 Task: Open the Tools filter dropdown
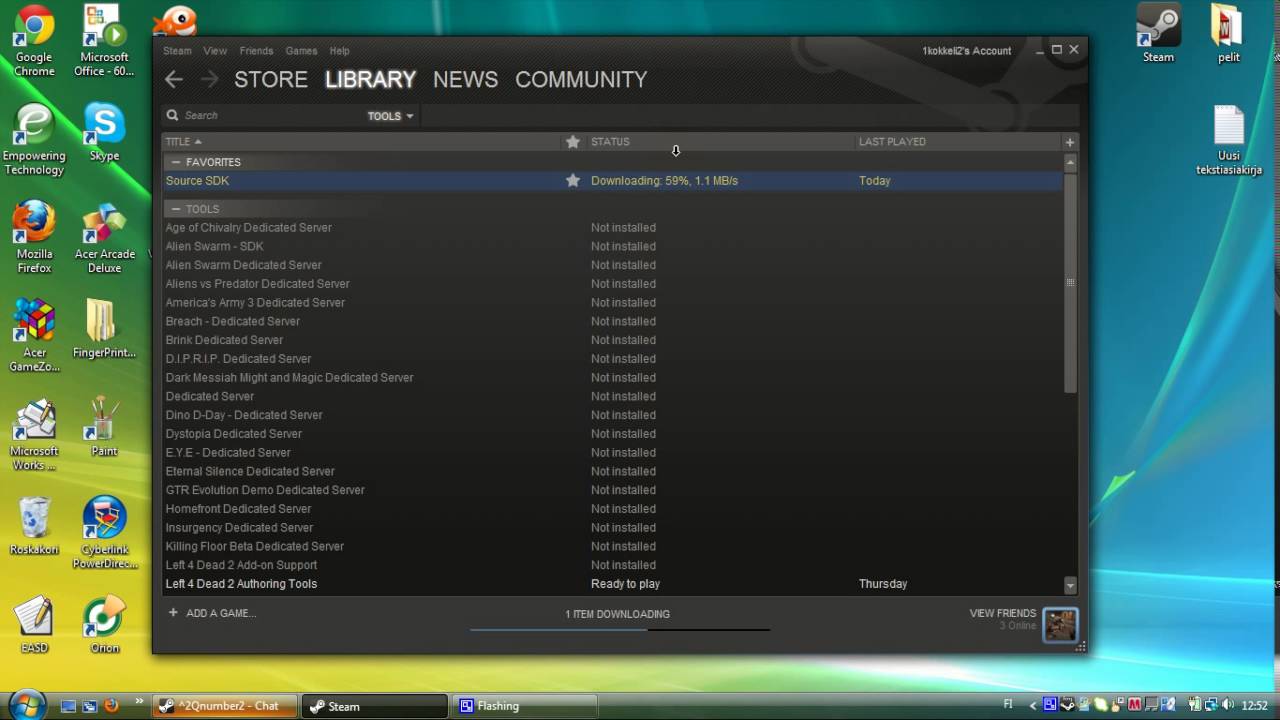coord(390,116)
